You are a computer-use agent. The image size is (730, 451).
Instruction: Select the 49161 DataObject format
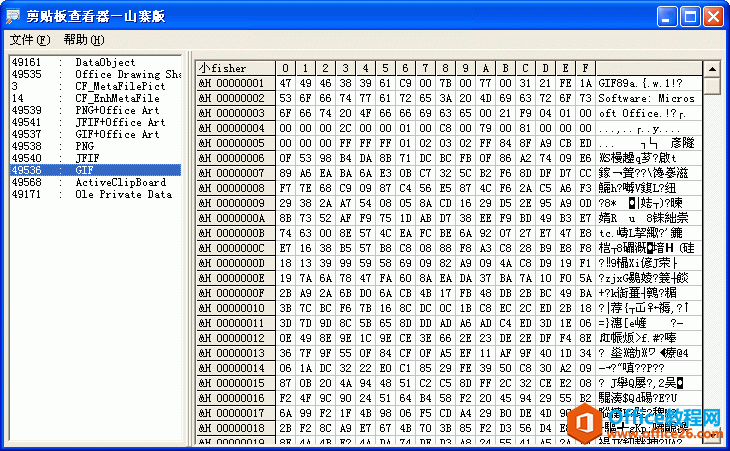[95, 62]
